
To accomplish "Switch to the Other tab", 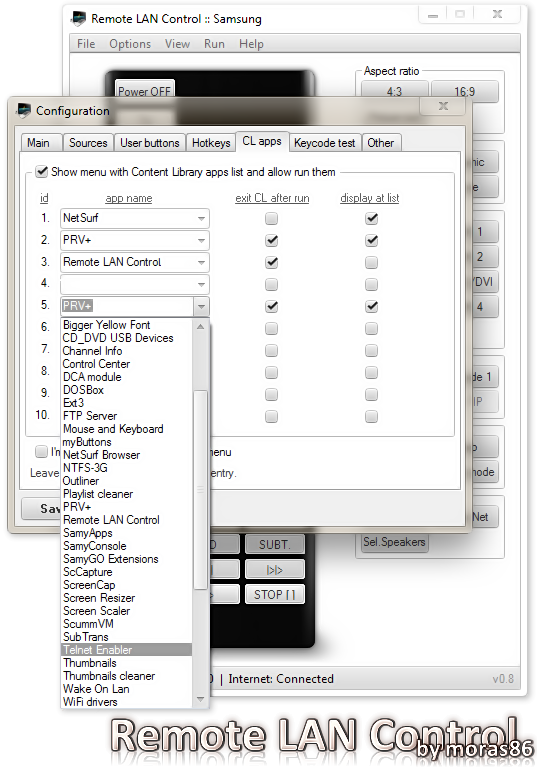I will 380,143.
